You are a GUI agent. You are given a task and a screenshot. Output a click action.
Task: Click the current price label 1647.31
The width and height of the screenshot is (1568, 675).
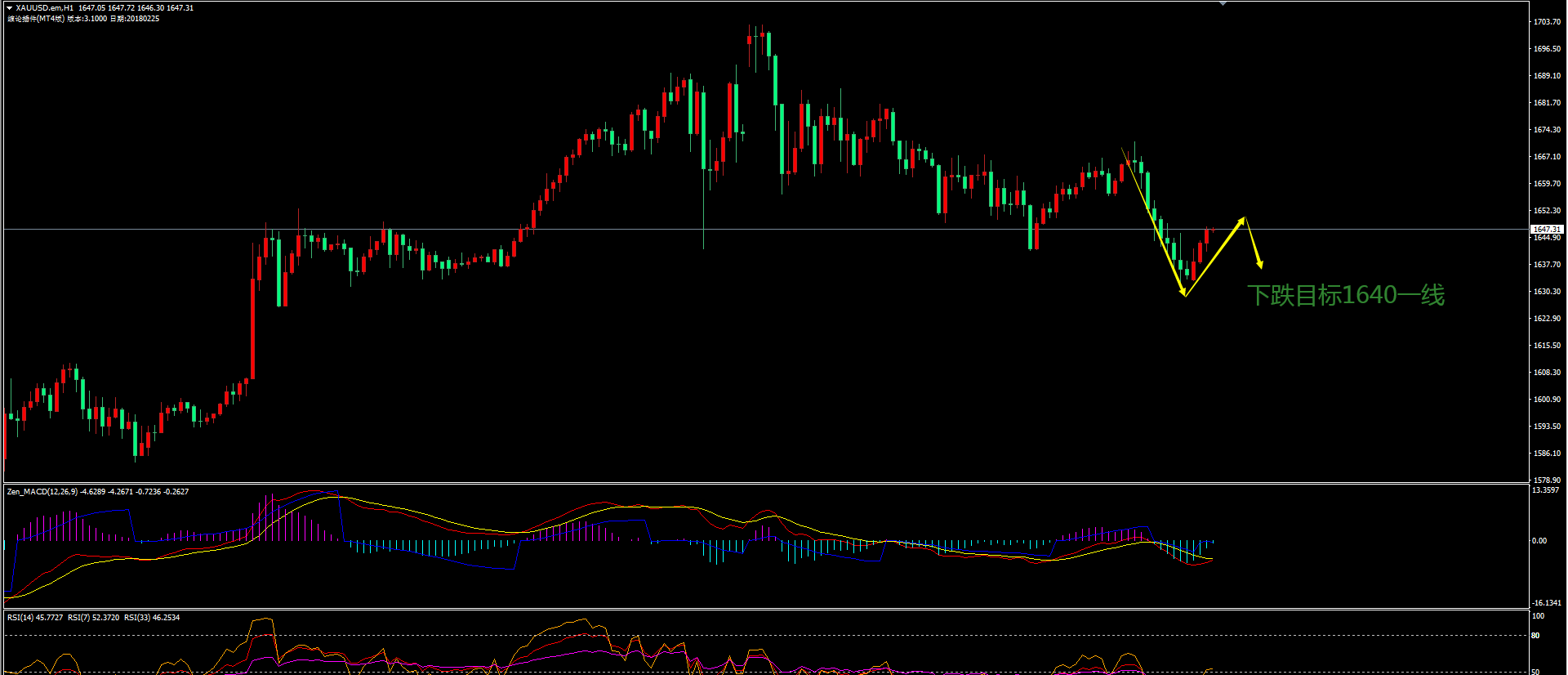click(1547, 230)
